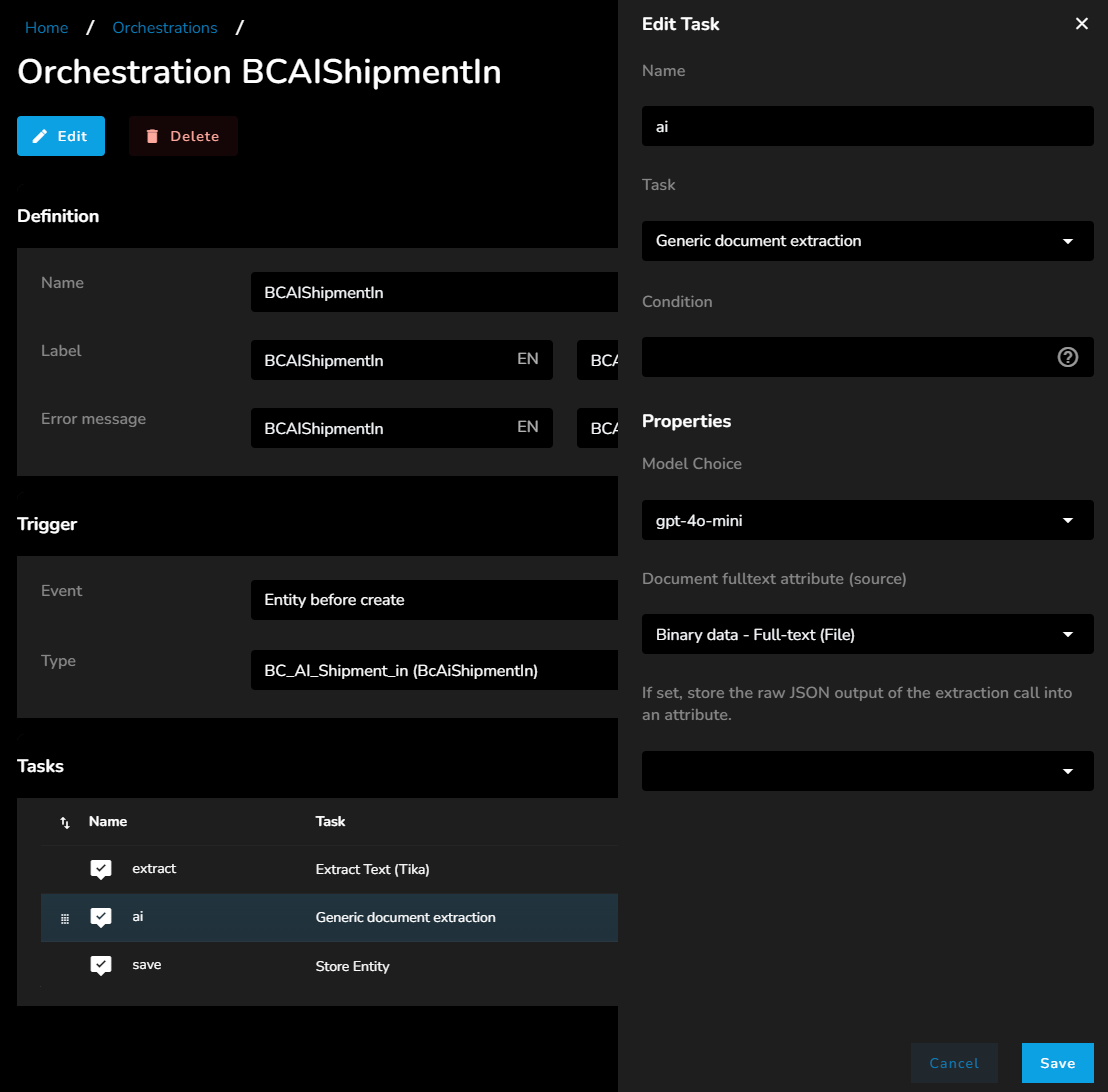Toggle the checkbox for ai task
This screenshot has width=1108, height=1092.
101,917
